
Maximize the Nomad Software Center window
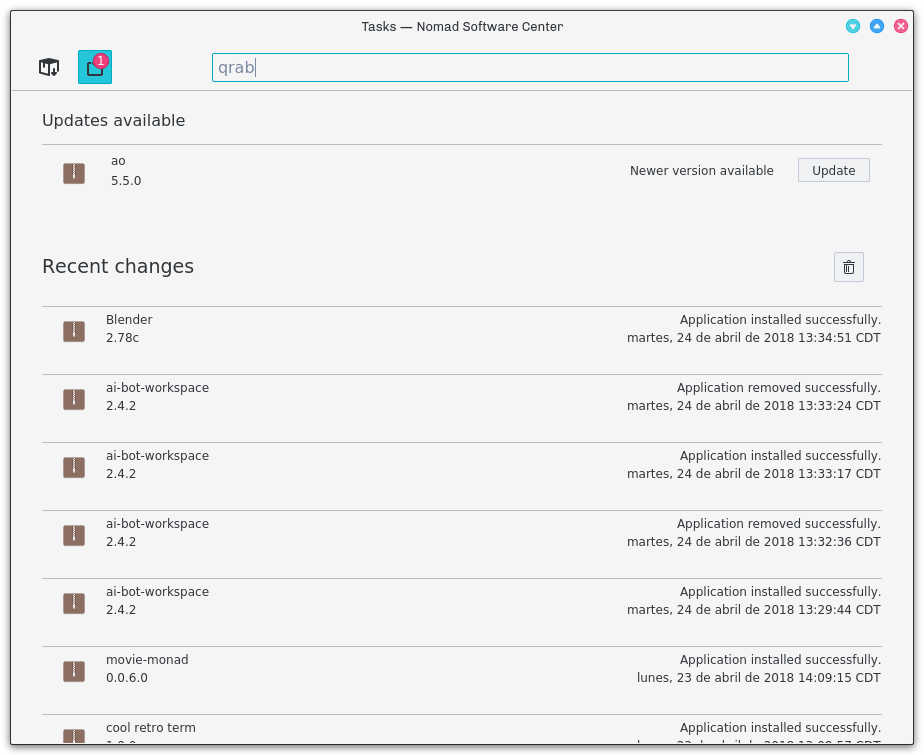coord(877,26)
